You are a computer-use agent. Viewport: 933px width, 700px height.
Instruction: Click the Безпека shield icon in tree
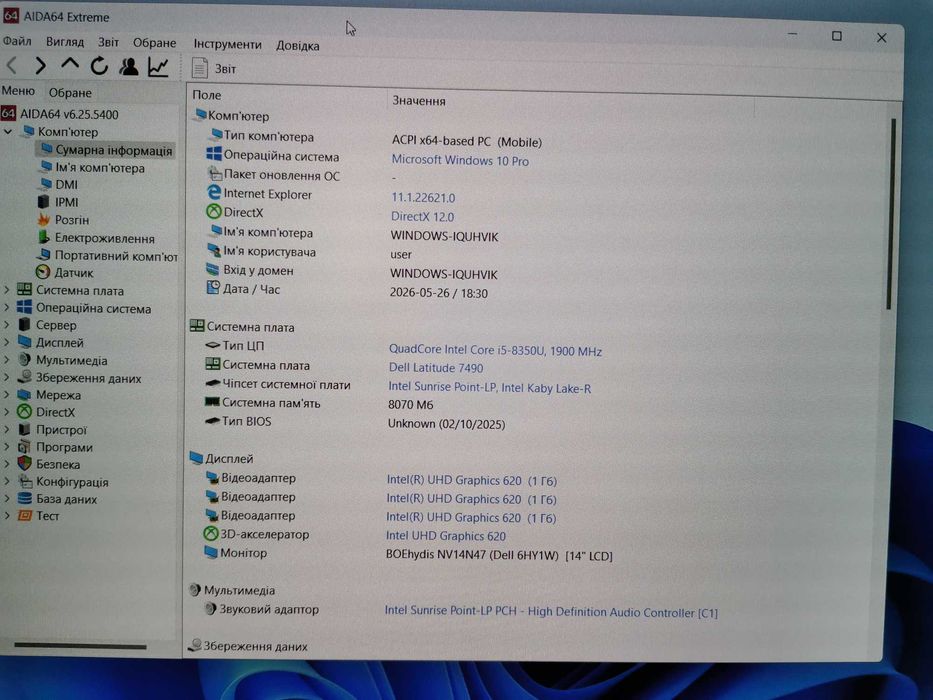(x=24, y=463)
